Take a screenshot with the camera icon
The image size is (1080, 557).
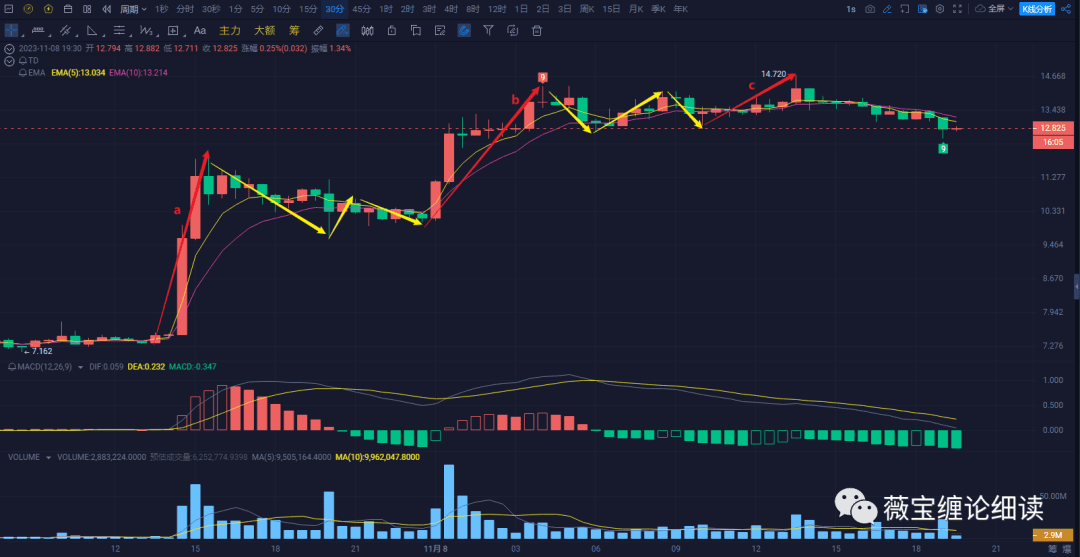pyautogui.click(x=870, y=9)
